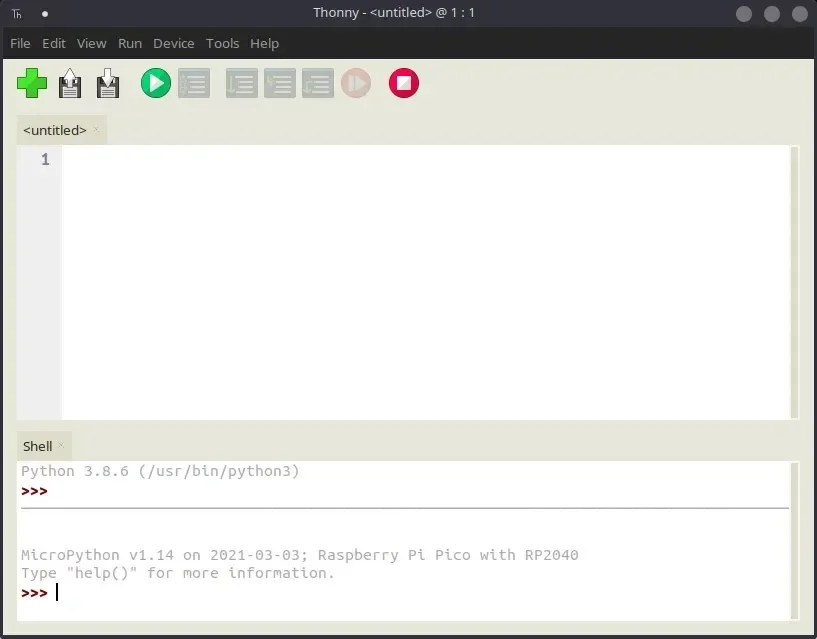Click the Step out toolbar icon
This screenshot has width=817, height=639.
click(x=318, y=83)
